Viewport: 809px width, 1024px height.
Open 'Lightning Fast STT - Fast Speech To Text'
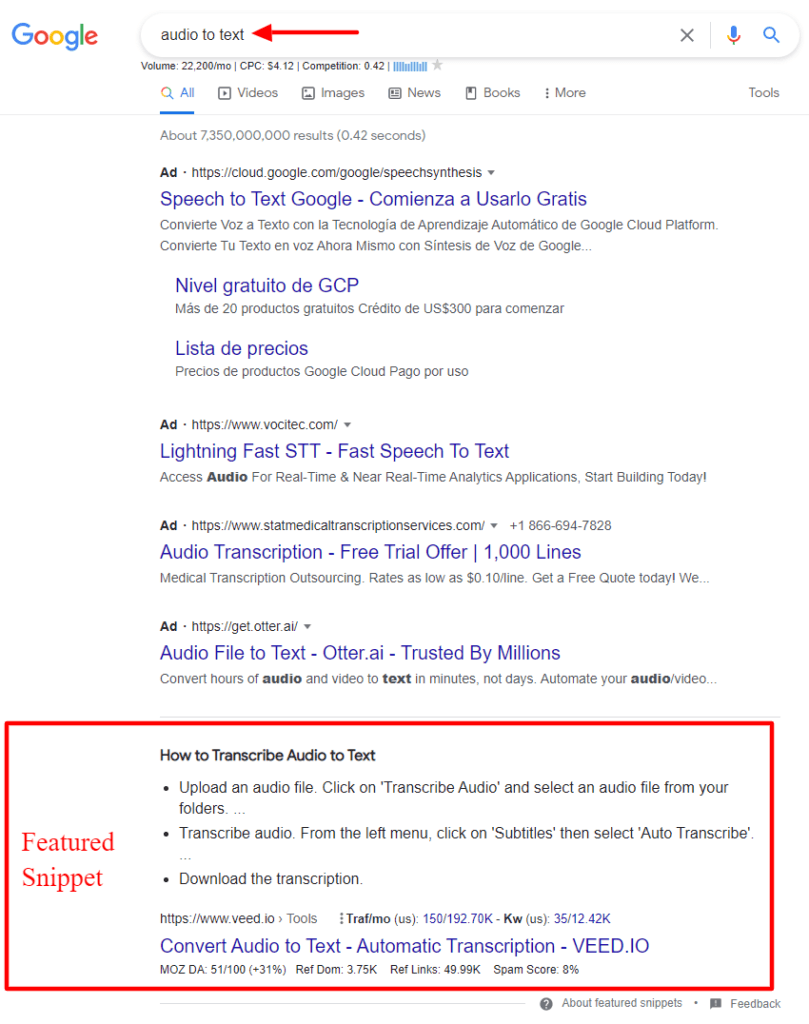tap(334, 451)
